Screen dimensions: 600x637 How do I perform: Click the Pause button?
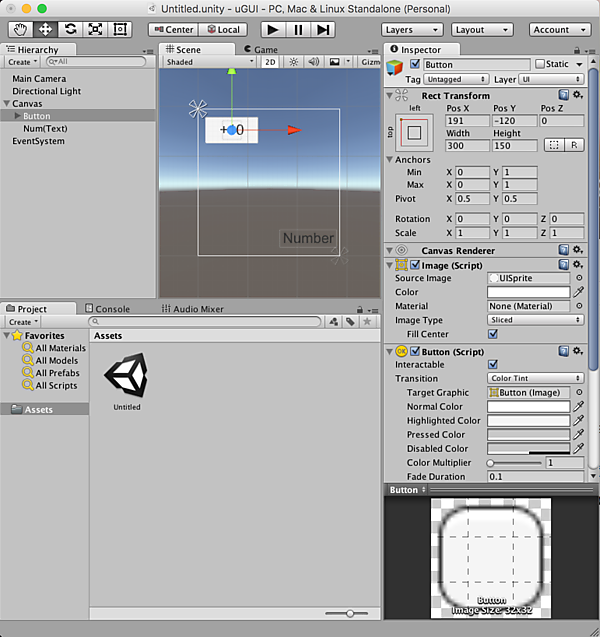297,29
